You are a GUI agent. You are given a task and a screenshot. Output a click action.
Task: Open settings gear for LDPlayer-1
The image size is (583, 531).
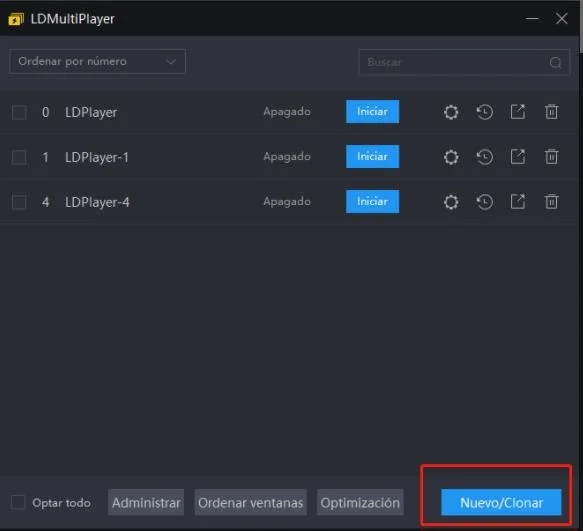pos(451,157)
